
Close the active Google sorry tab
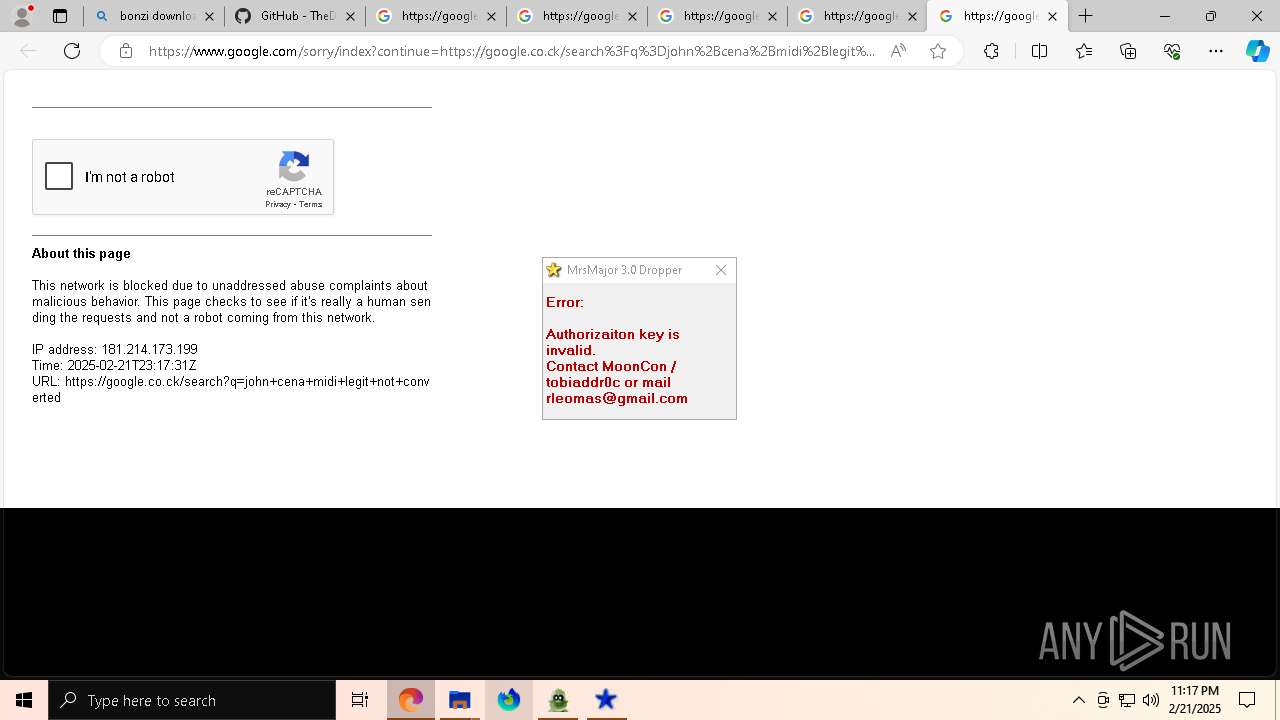[1052, 16]
